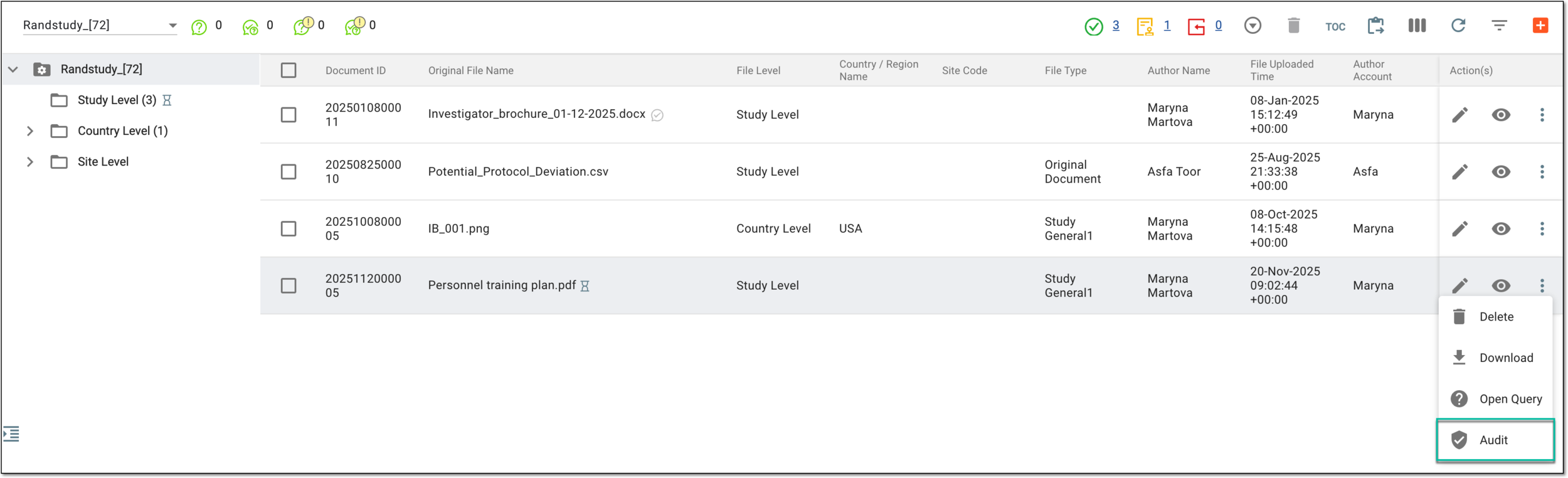Click the IB_001.png file name
1568x478 pixels.
[x=458, y=229]
